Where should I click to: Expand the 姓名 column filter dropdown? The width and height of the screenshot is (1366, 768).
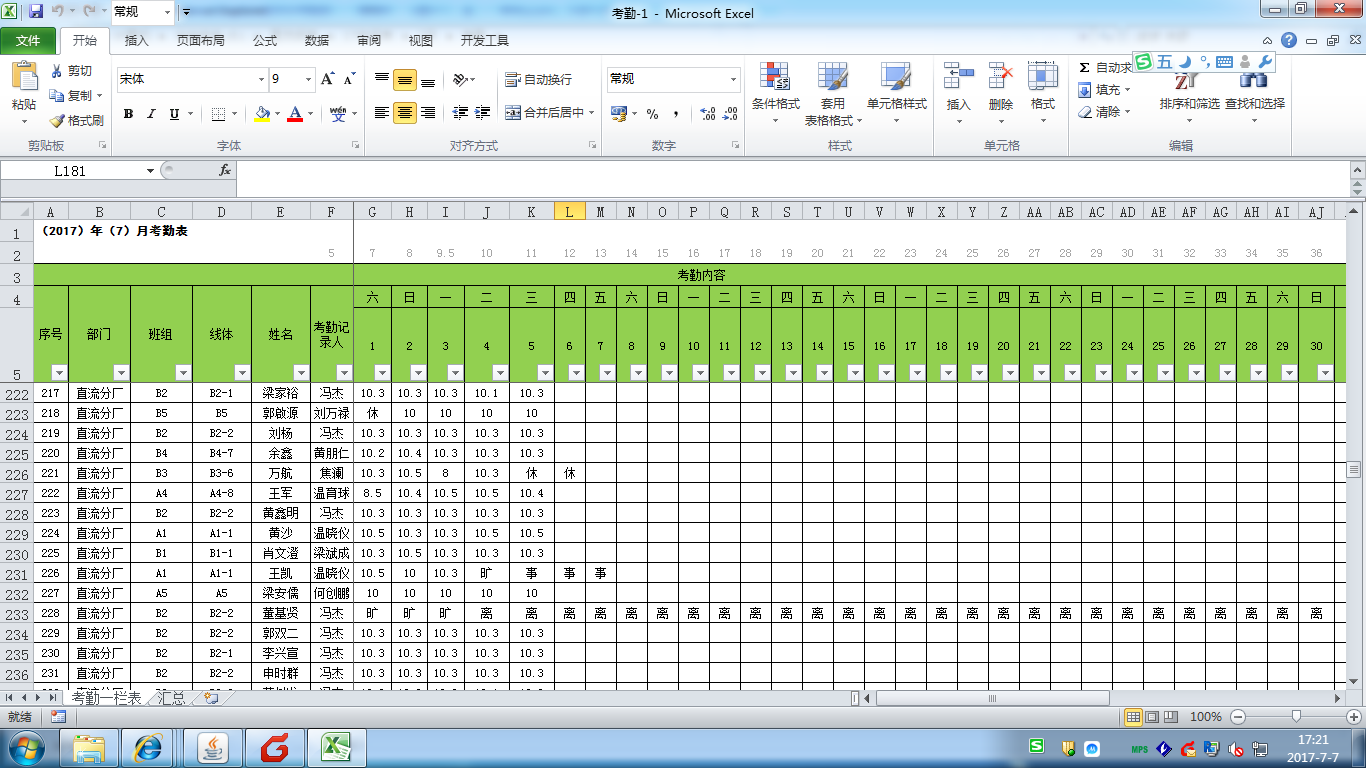[x=301, y=372]
